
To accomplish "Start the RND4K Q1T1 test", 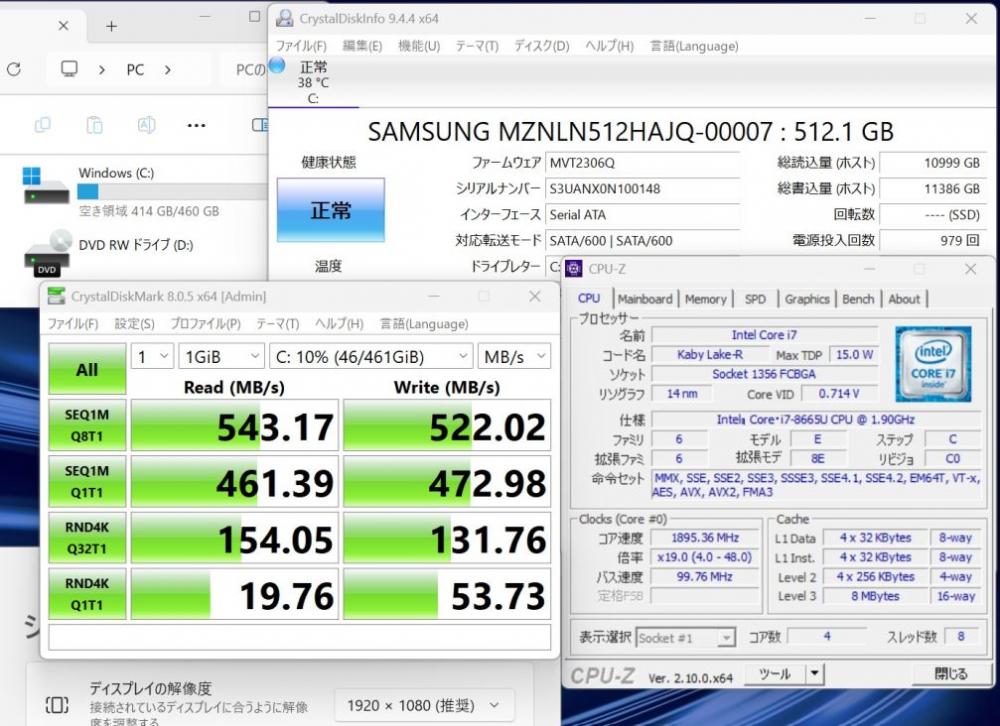I will pyautogui.click(x=87, y=593).
